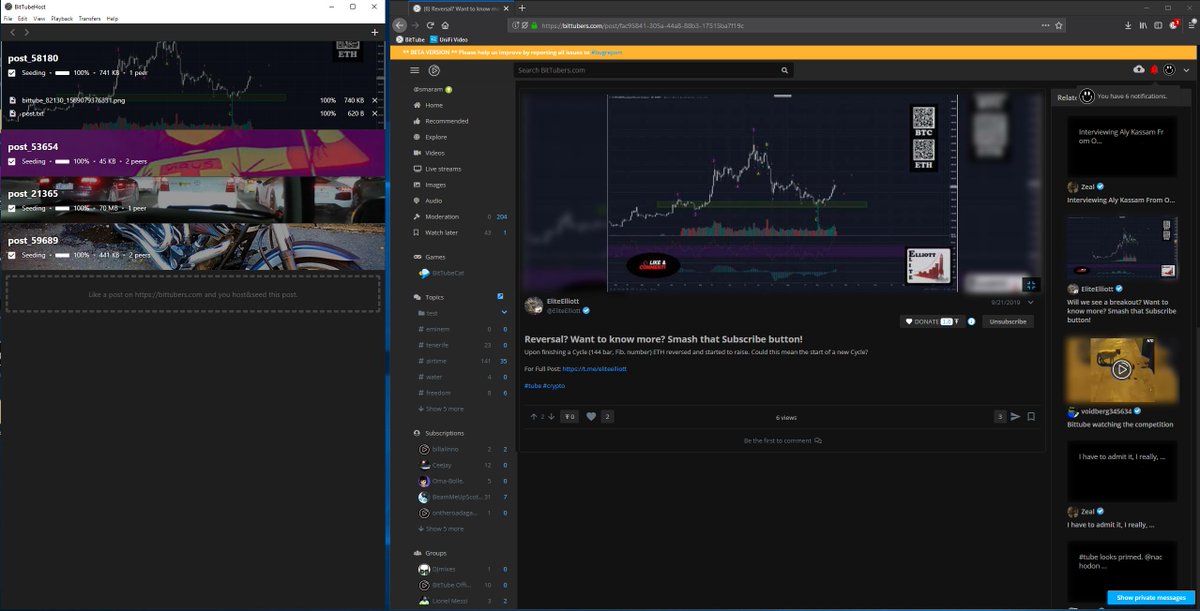
Task: Click the Unsubscribe button
Action: point(1007,321)
